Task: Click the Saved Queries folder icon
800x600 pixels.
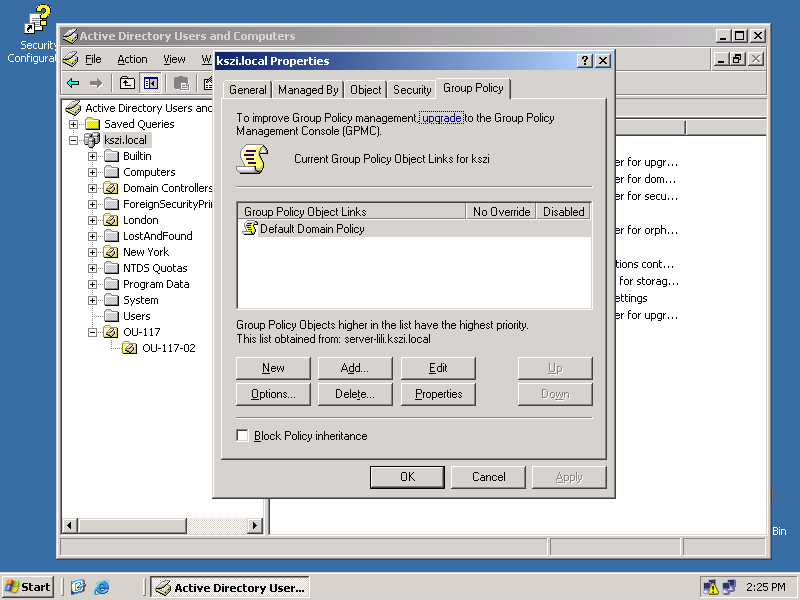Action: click(x=92, y=124)
